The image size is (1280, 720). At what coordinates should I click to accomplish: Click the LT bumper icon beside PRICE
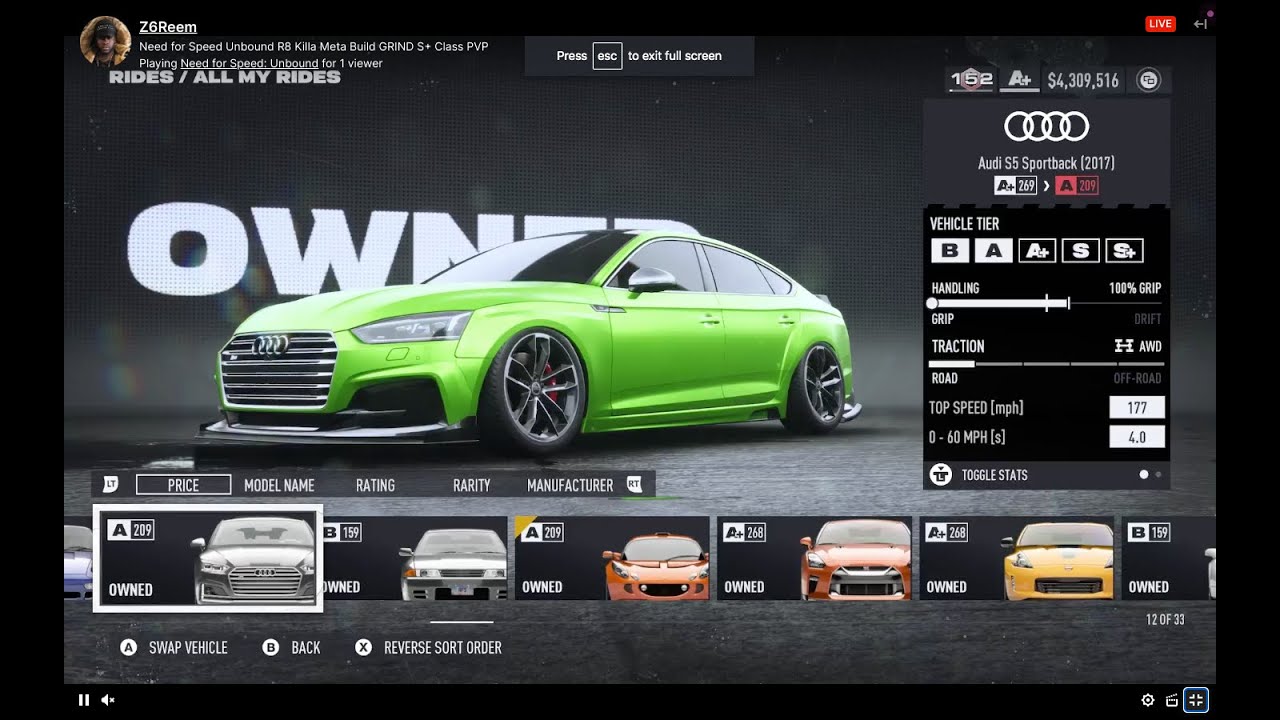111,484
